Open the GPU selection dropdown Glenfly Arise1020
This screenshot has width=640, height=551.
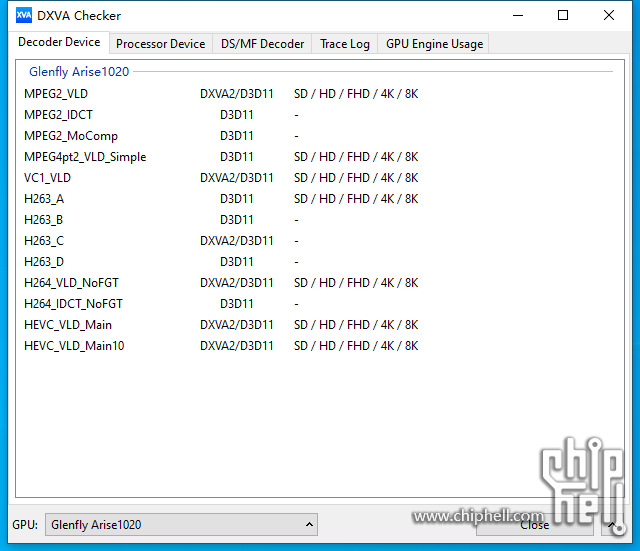coord(181,524)
